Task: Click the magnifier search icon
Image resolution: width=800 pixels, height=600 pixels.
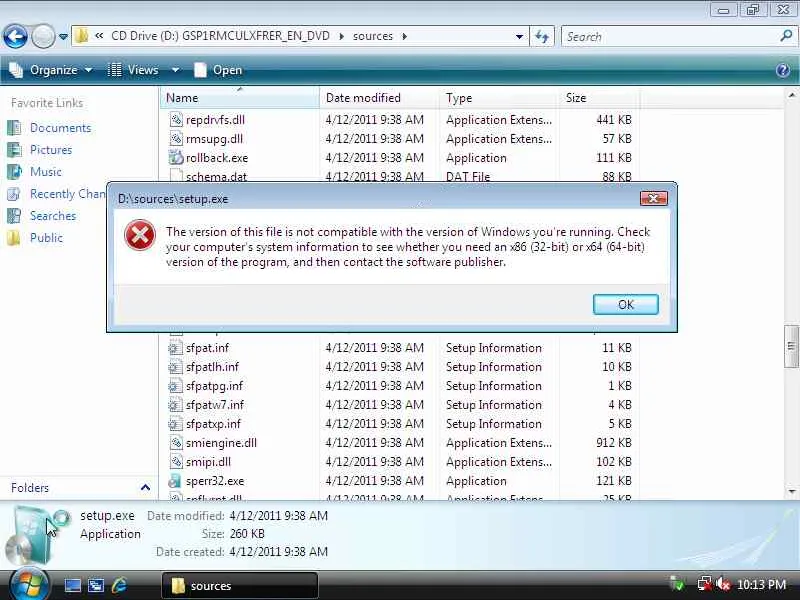Action: (x=786, y=36)
